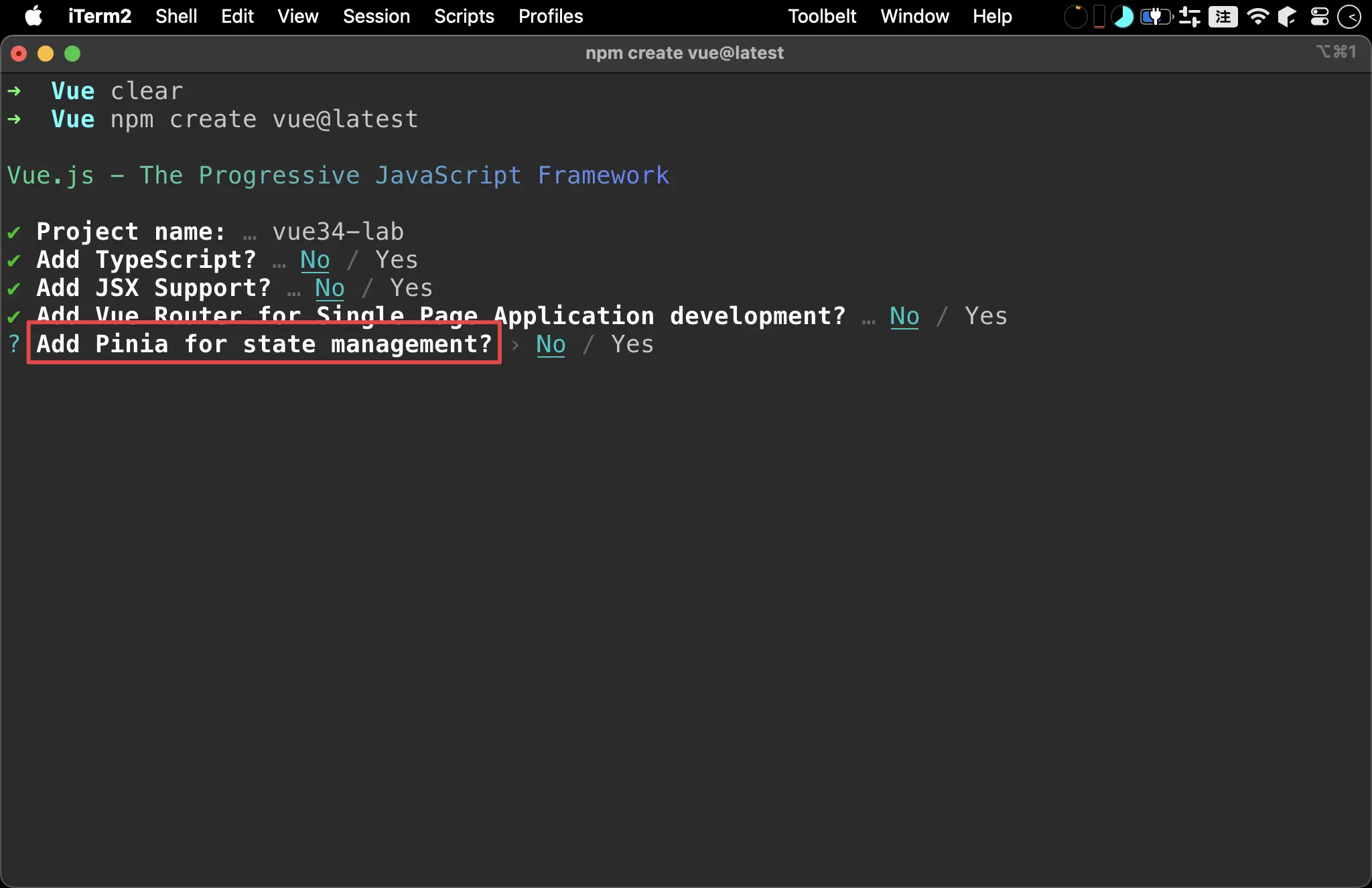Click the cube-shaped menu bar icon
This screenshot has width=1372, height=888.
pyautogui.click(x=1287, y=17)
